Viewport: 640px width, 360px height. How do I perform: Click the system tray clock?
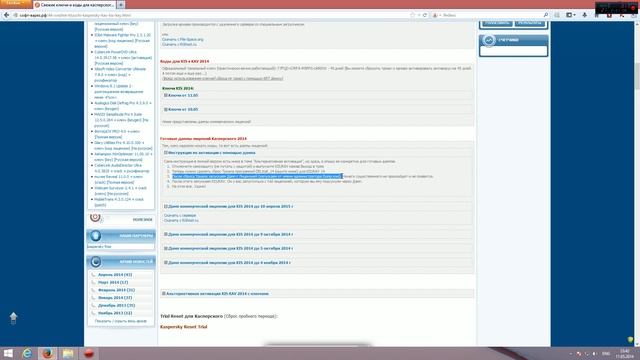[x=624, y=353]
